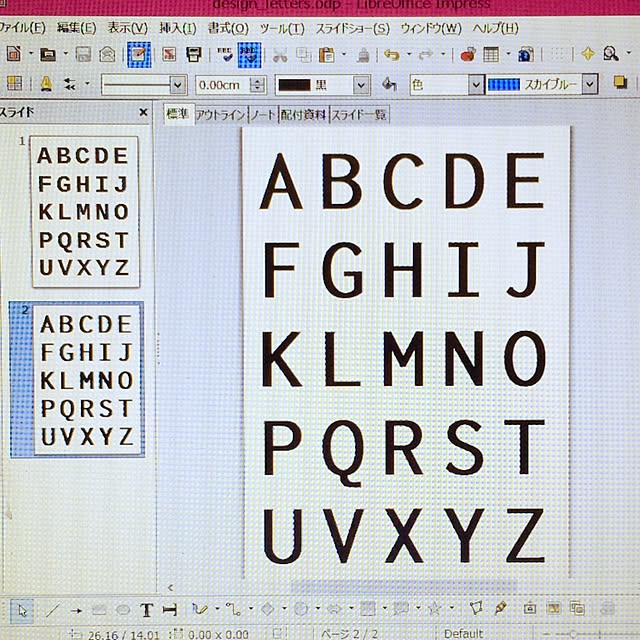Toggle shadow on selected object
This screenshot has width=640, height=640.
(620, 83)
